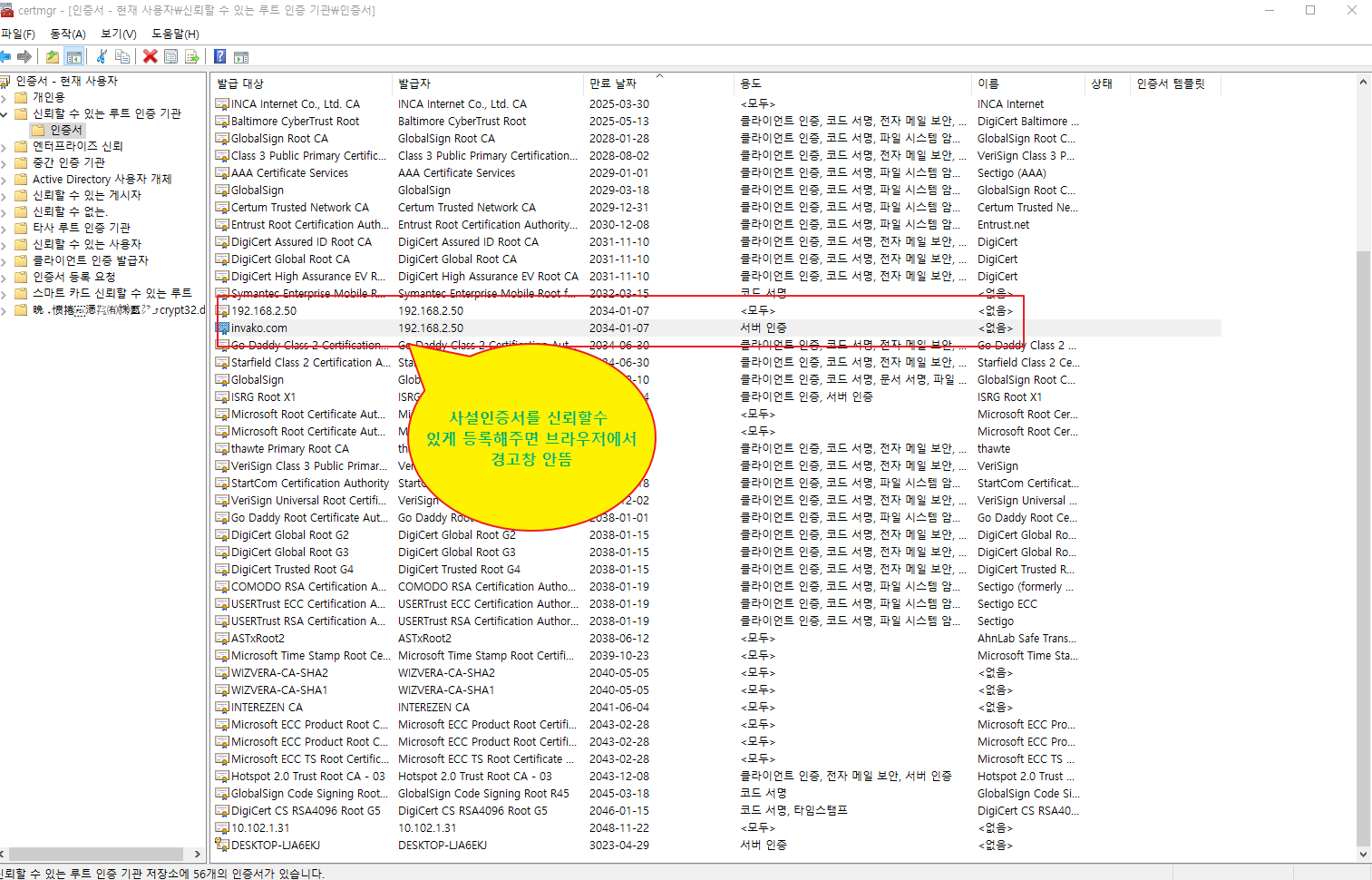Screen dimensions: 1372x880
Task: Sort by the 발급 대상 column header
Action: pos(302,83)
